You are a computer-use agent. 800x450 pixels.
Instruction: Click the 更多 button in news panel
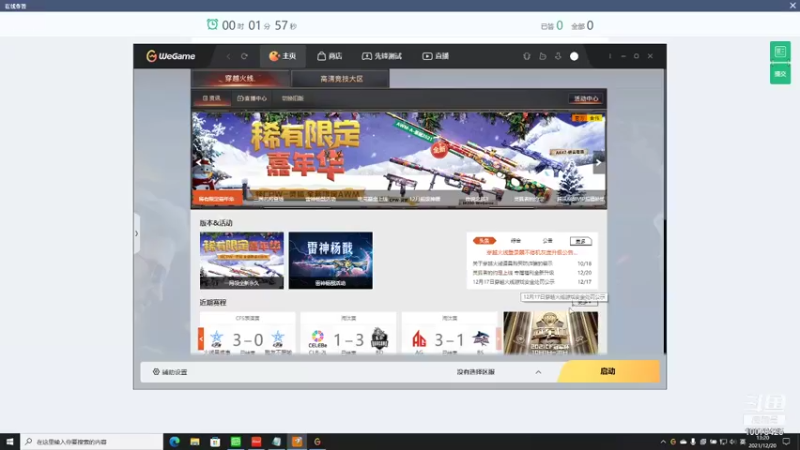pos(581,241)
